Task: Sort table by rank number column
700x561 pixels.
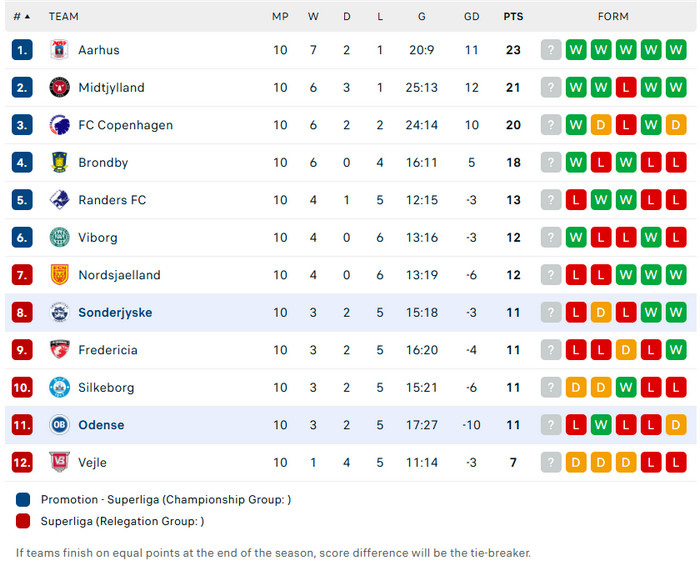Action: [21, 17]
